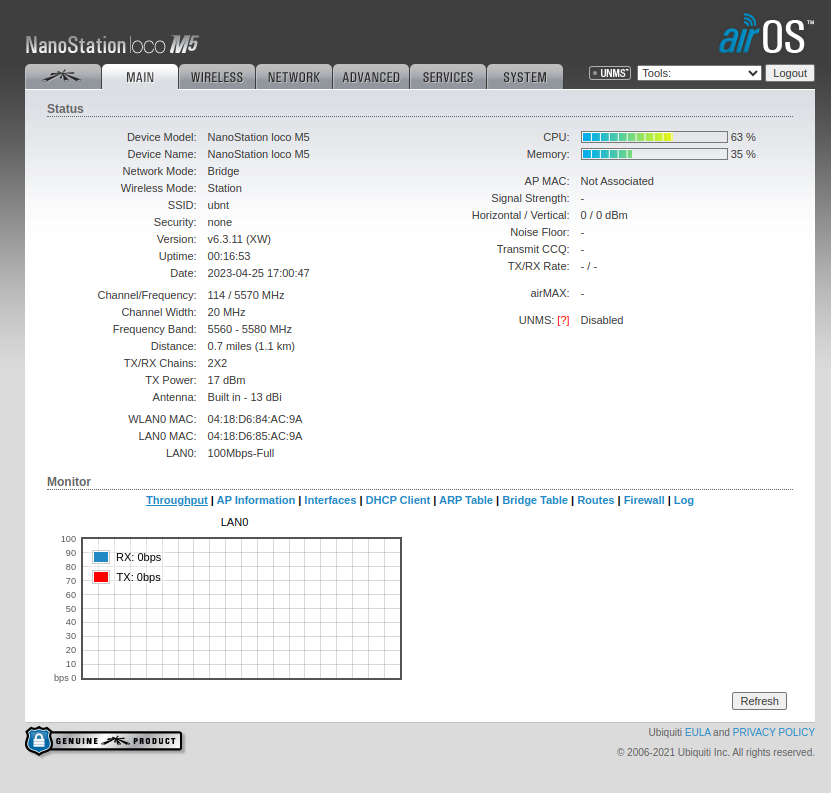The image size is (831, 793).
Task: Click the antenna value Built in - 13 dBi
Action: [x=245, y=397]
